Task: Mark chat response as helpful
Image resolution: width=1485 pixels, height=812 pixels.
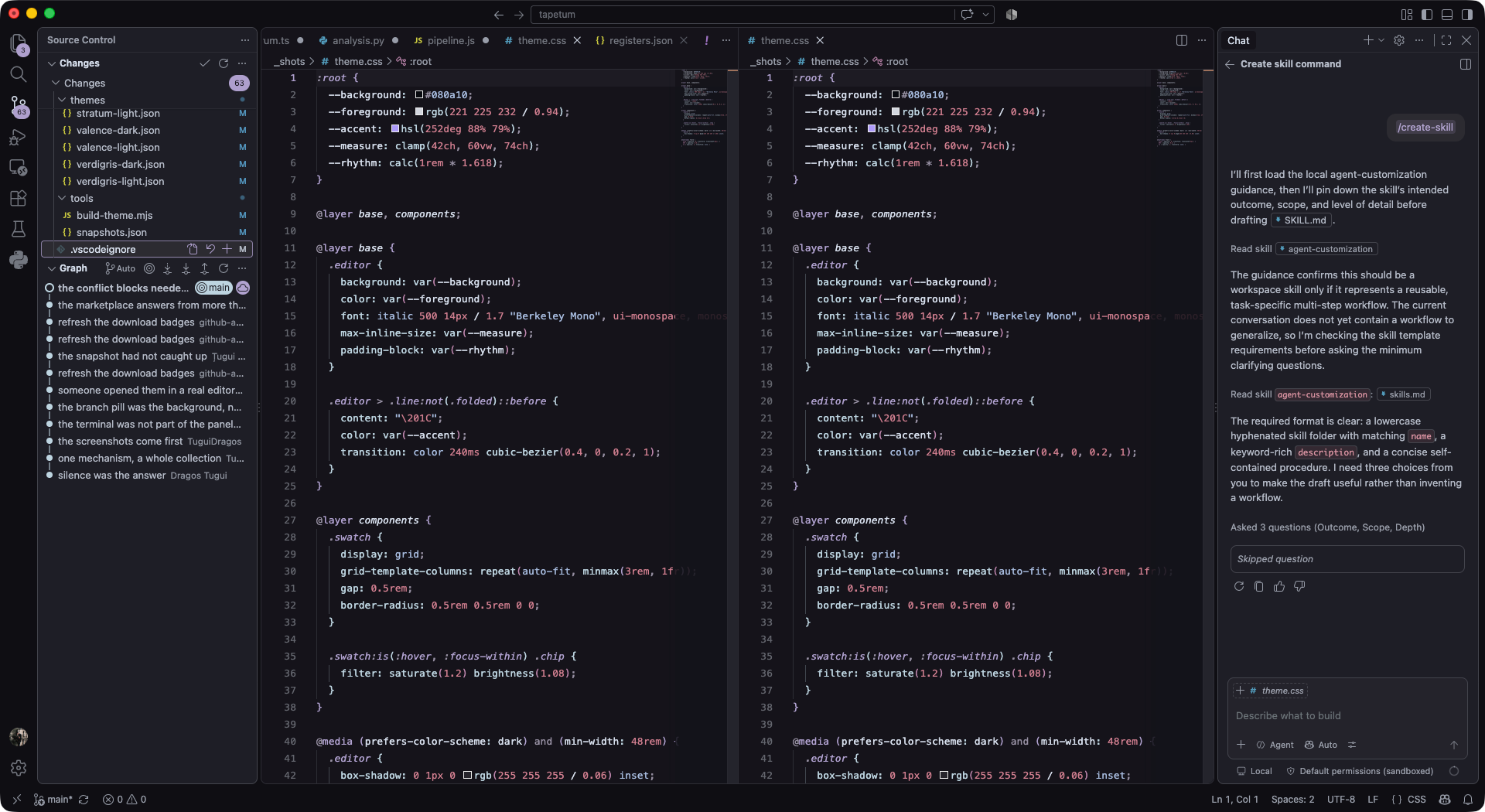Action: tap(1279, 586)
